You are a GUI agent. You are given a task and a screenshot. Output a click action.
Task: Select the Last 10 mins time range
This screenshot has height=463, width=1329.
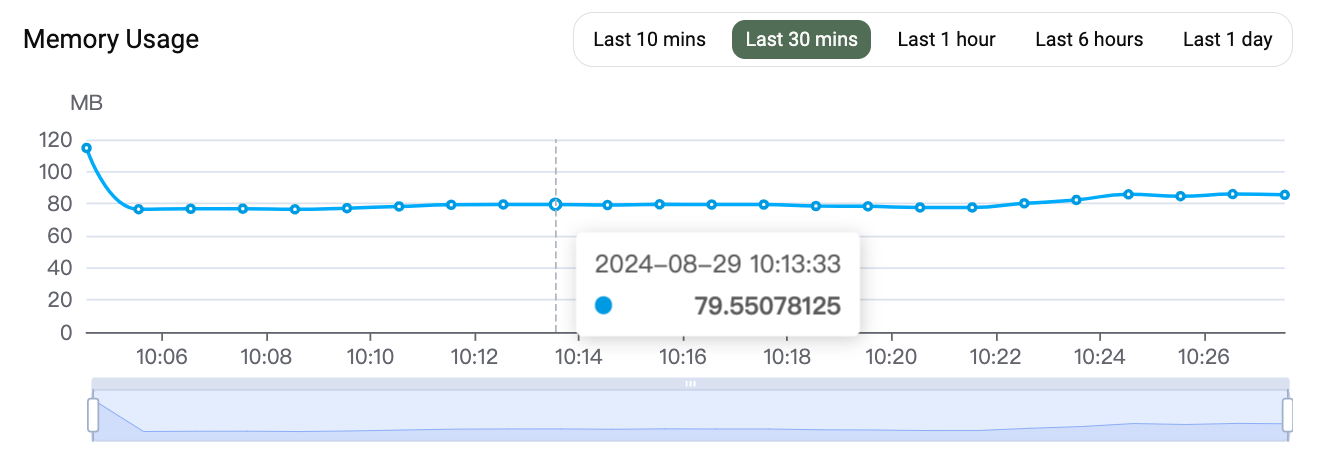click(649, 40)
